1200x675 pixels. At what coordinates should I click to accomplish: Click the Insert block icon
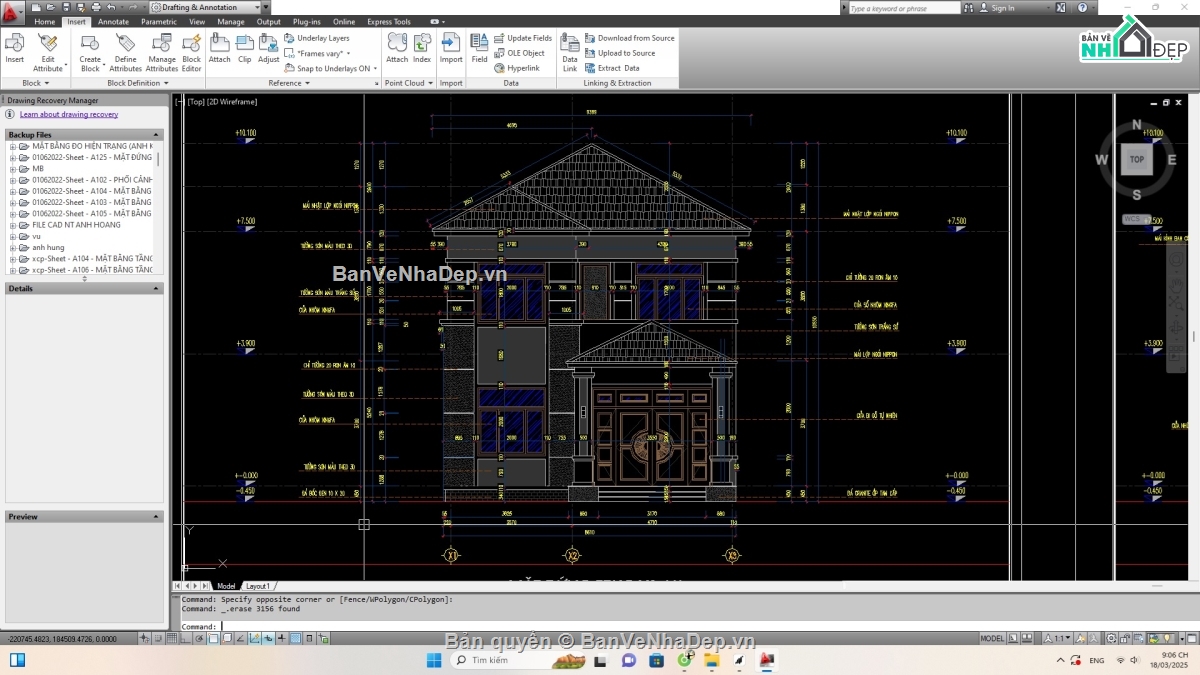15,47
